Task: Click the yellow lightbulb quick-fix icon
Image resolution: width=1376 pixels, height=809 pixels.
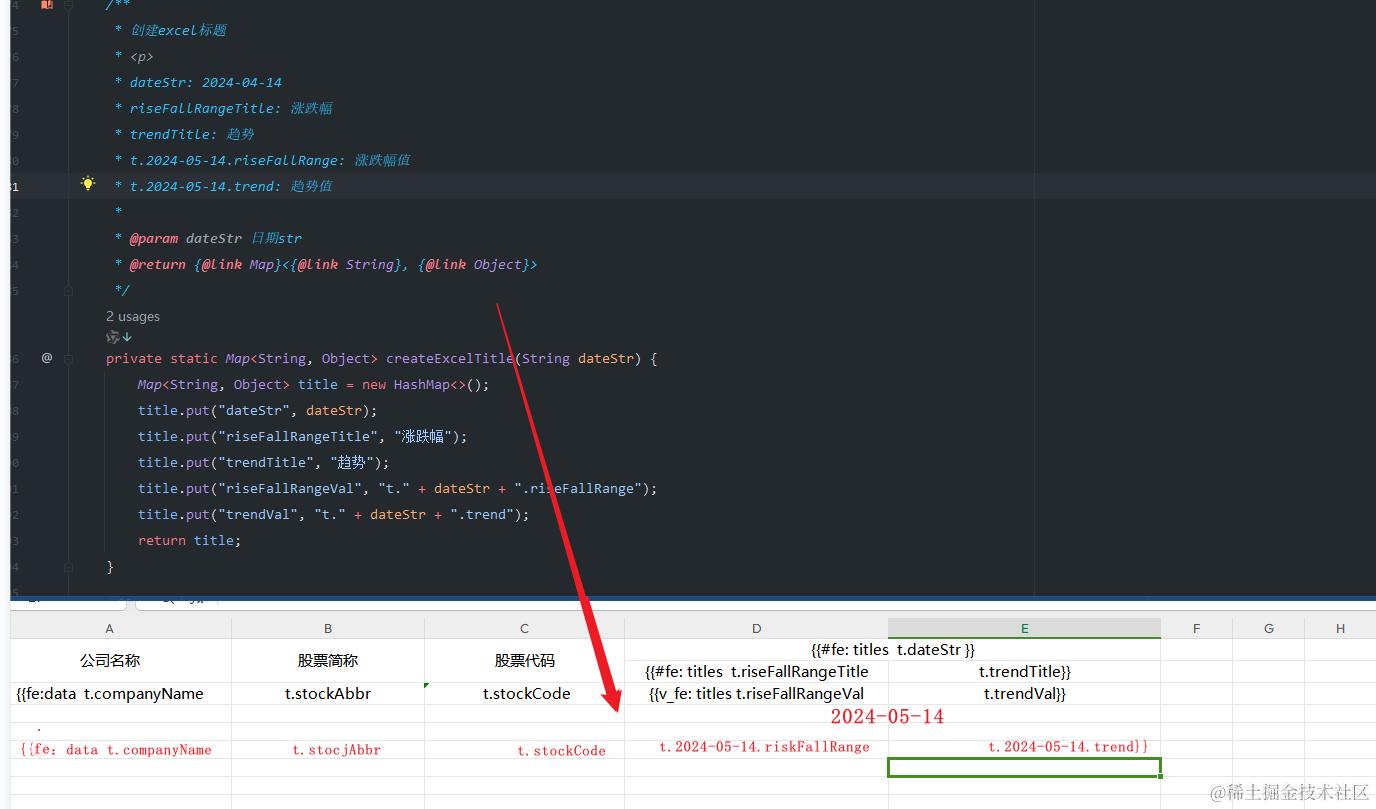Action: point(88,184)
